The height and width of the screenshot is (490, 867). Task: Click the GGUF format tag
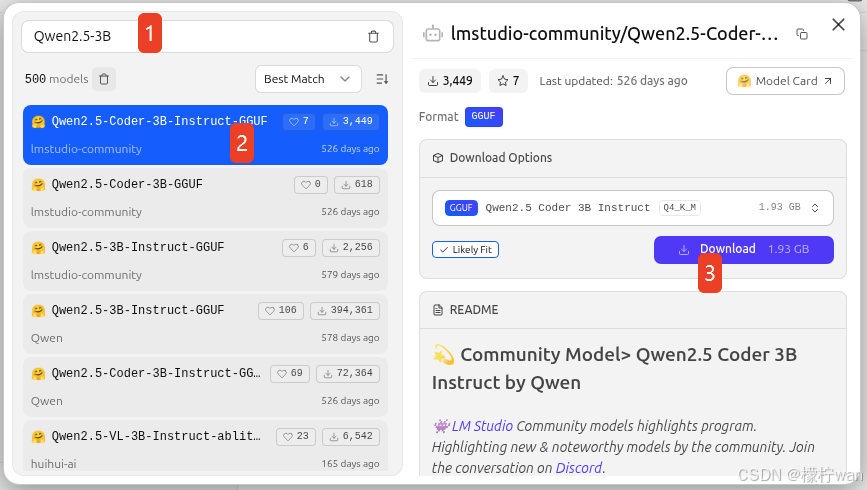(x=484, y=116)
